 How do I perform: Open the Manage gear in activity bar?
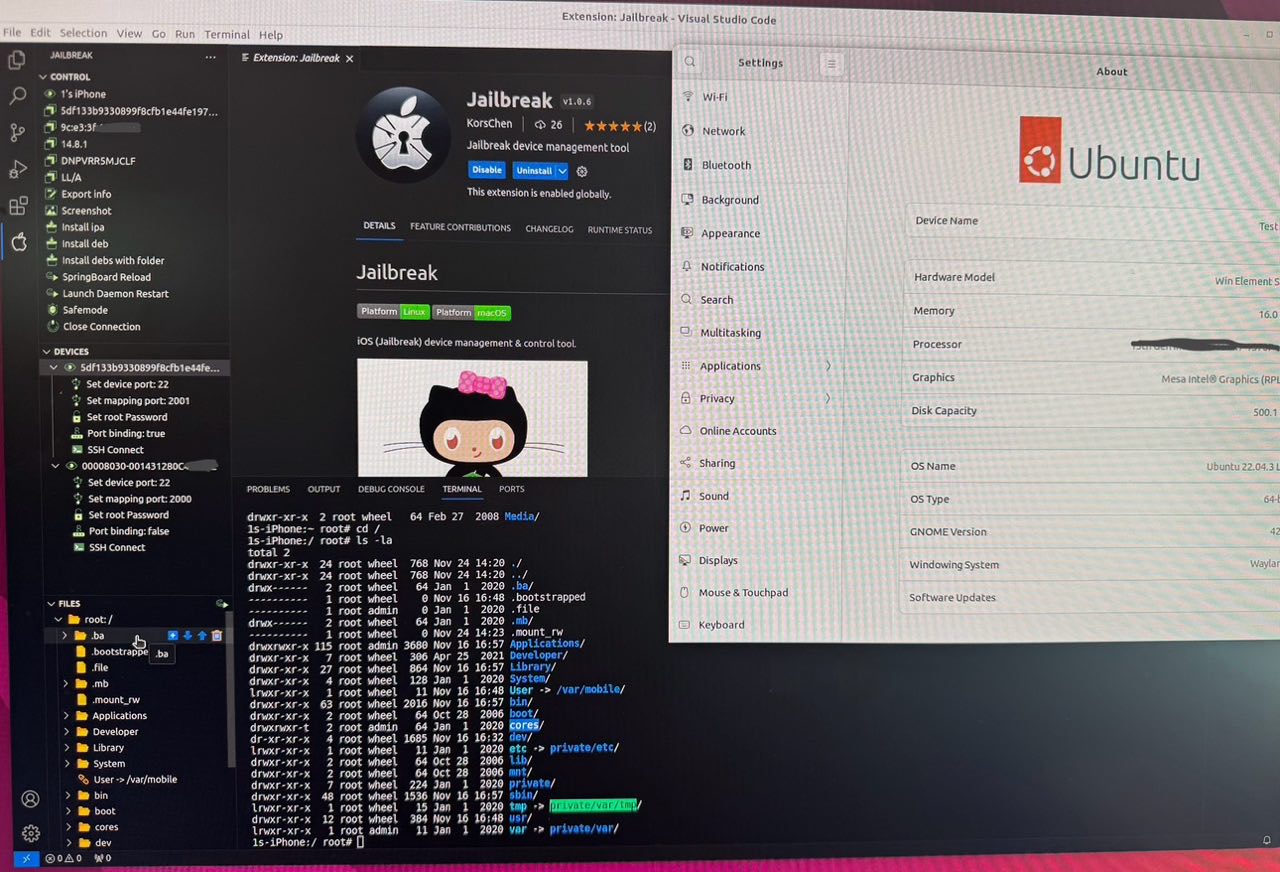[30, 833]
